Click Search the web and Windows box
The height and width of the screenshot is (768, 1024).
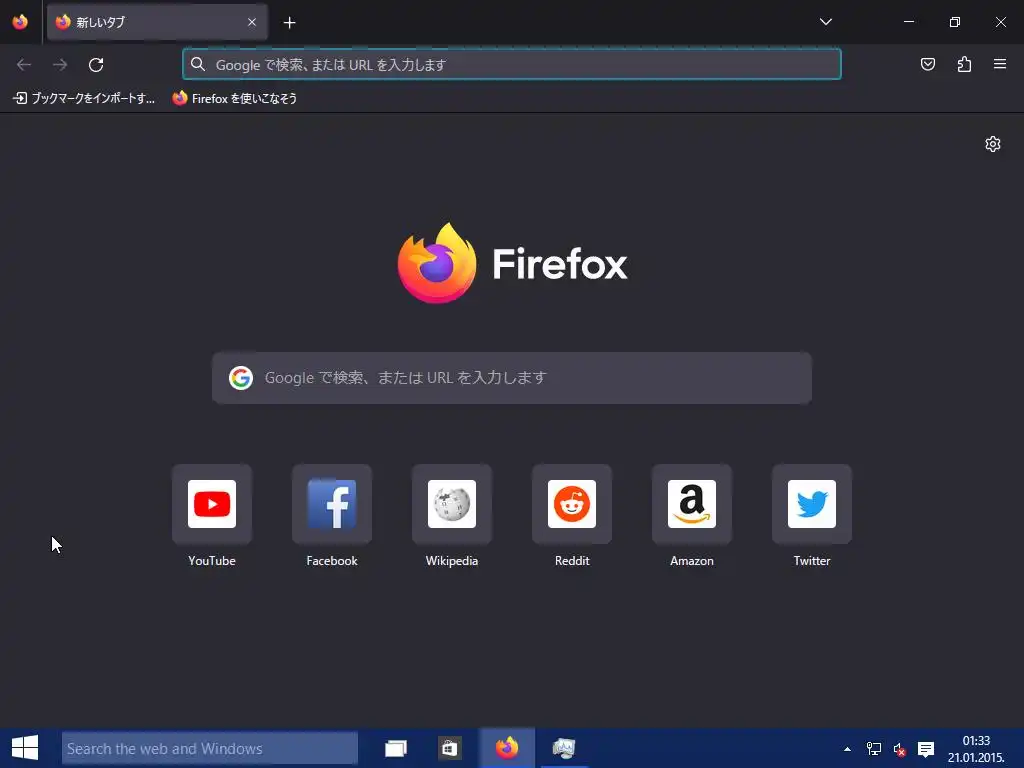coord(210,748)
